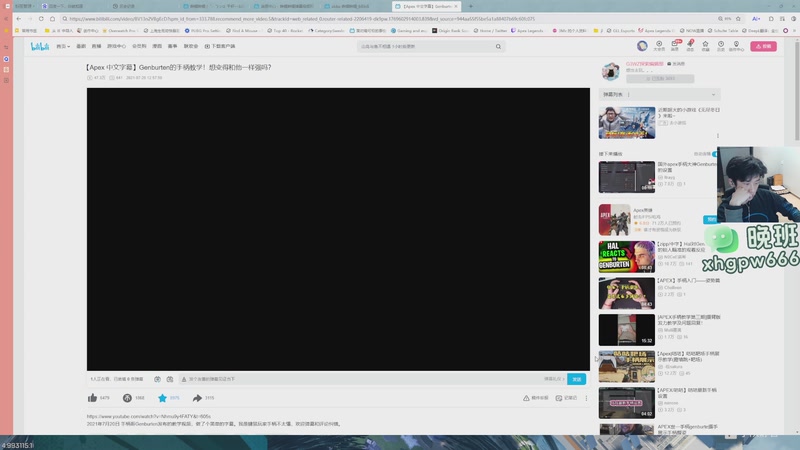Open the 15:32 controller tutorial thumbnail

627,330
